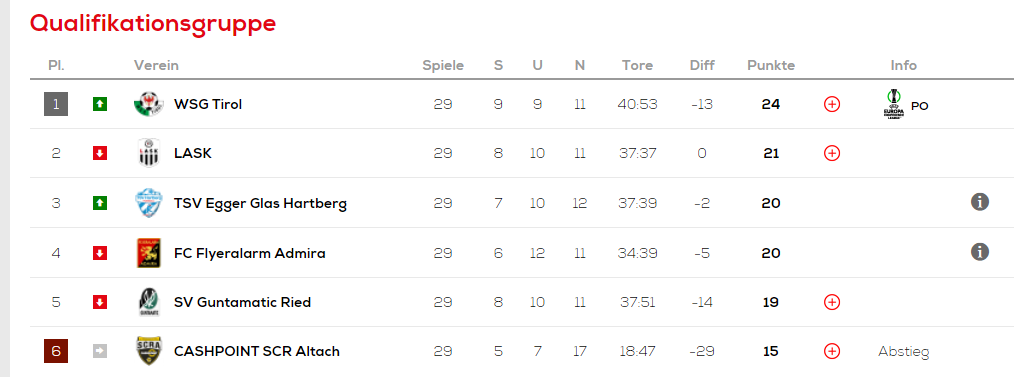Viewport: 1019px width, 377px height.
Task: Click the LASK club logo
Action: pos(149,153)
